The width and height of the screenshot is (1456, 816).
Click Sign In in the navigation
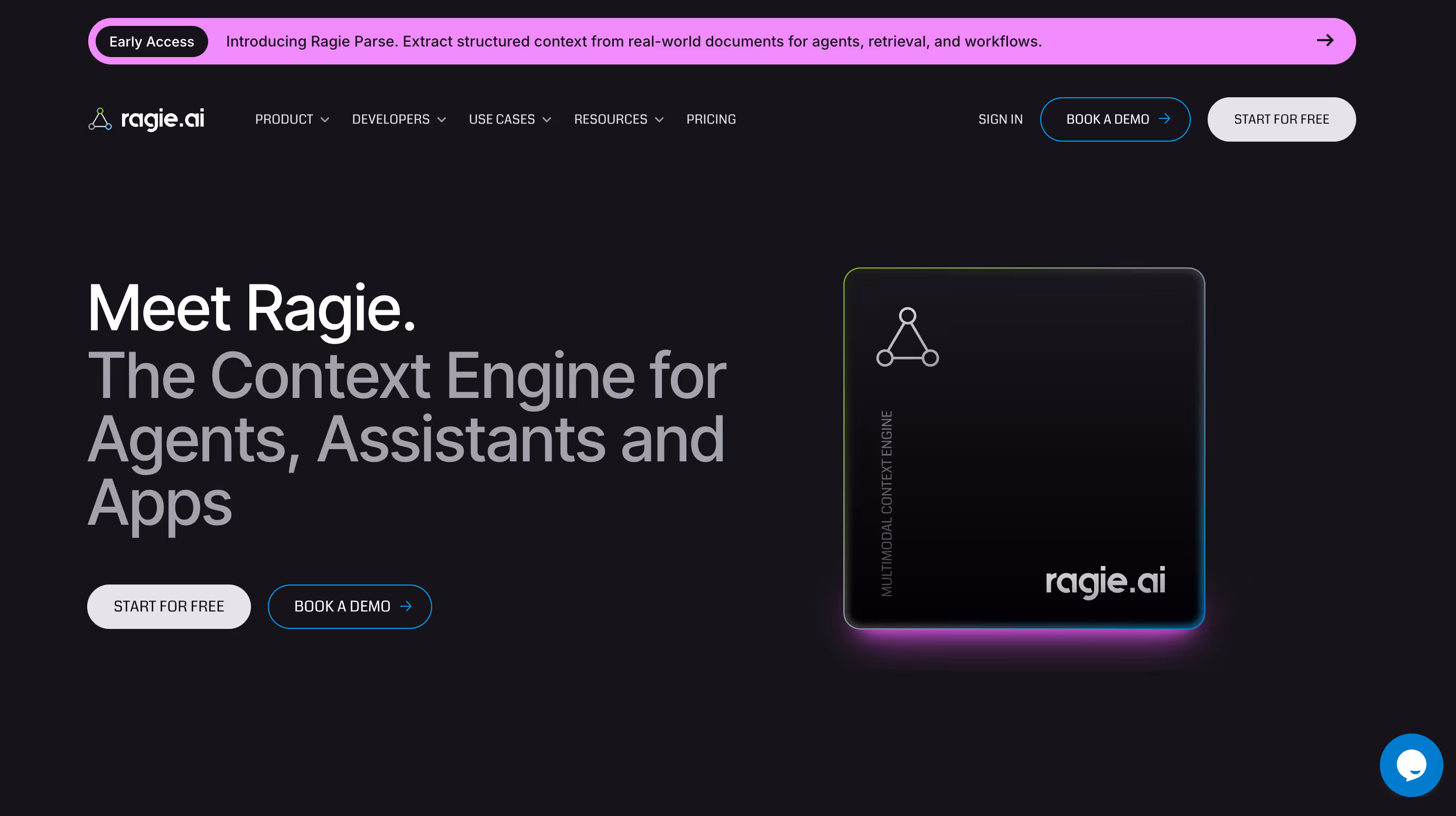(1000, 119)
